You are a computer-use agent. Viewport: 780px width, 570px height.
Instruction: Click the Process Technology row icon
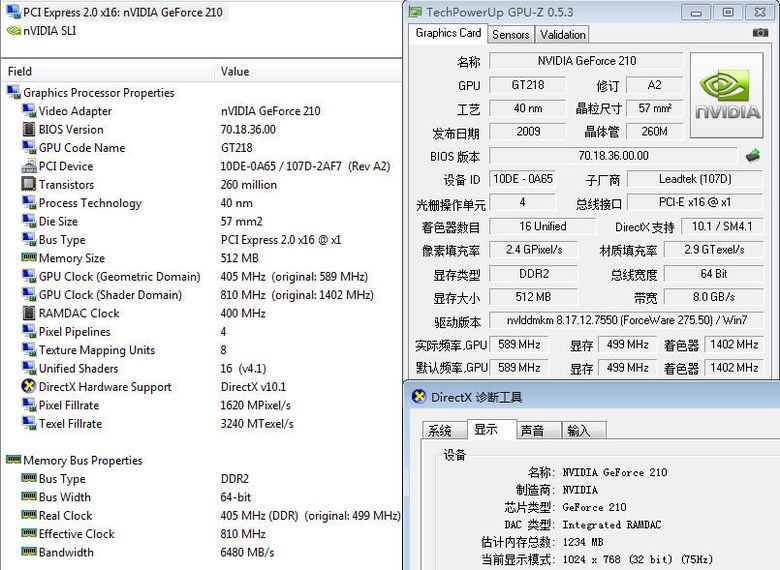tap(29, 202)
